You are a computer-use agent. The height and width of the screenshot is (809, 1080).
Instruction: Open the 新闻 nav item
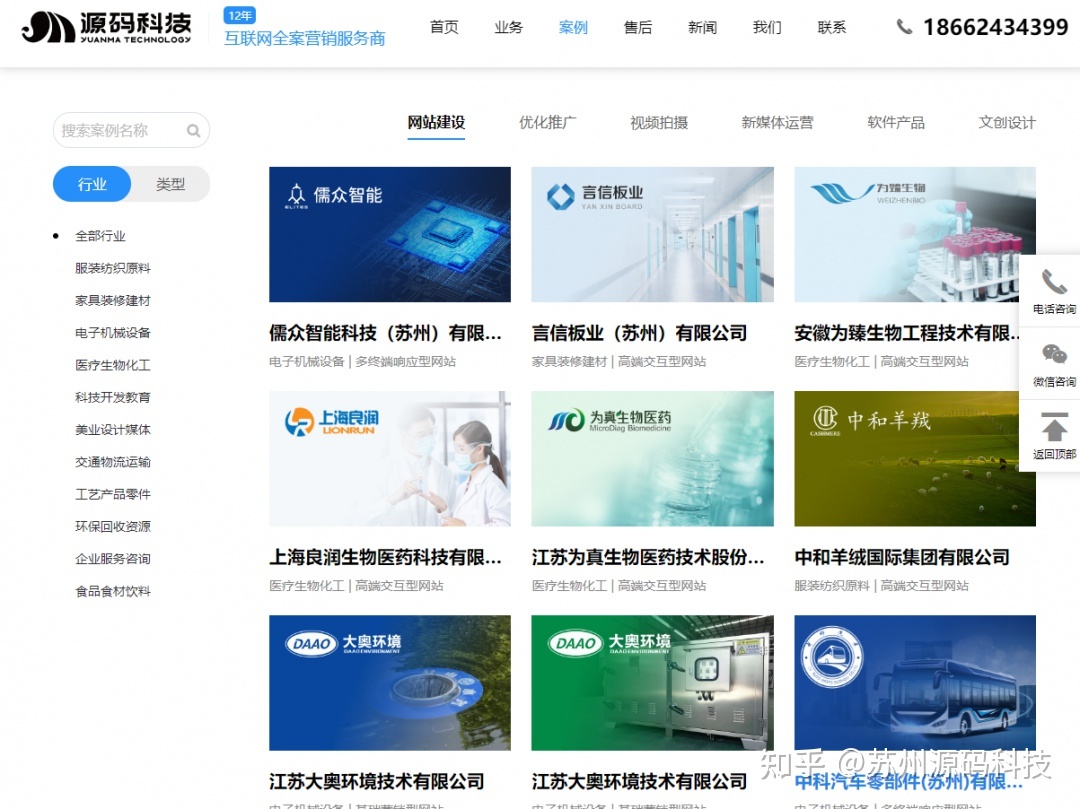pos(703,28)
